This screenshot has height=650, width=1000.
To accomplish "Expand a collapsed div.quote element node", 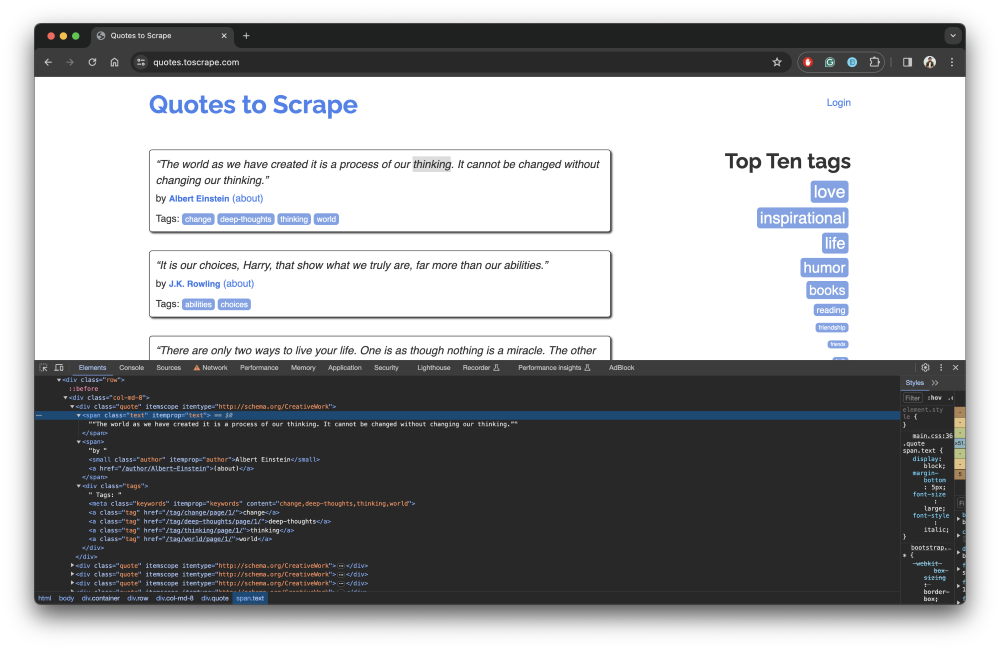I will click(73, 565).
